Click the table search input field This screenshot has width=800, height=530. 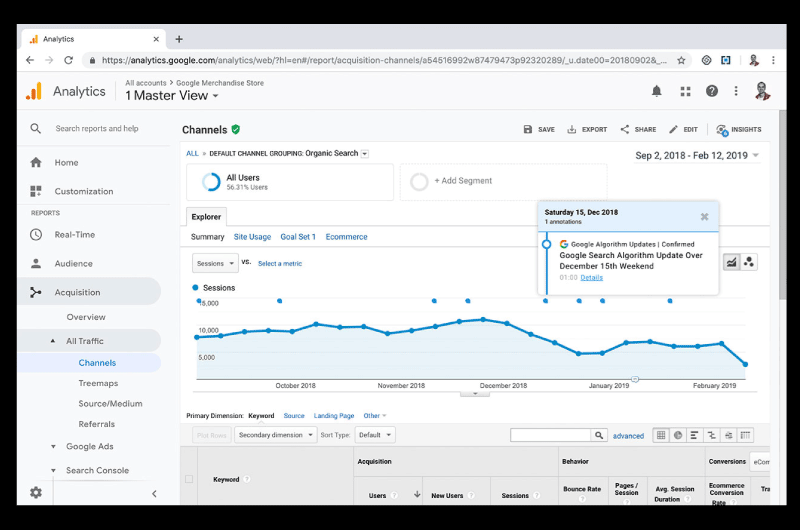point(551,435)
